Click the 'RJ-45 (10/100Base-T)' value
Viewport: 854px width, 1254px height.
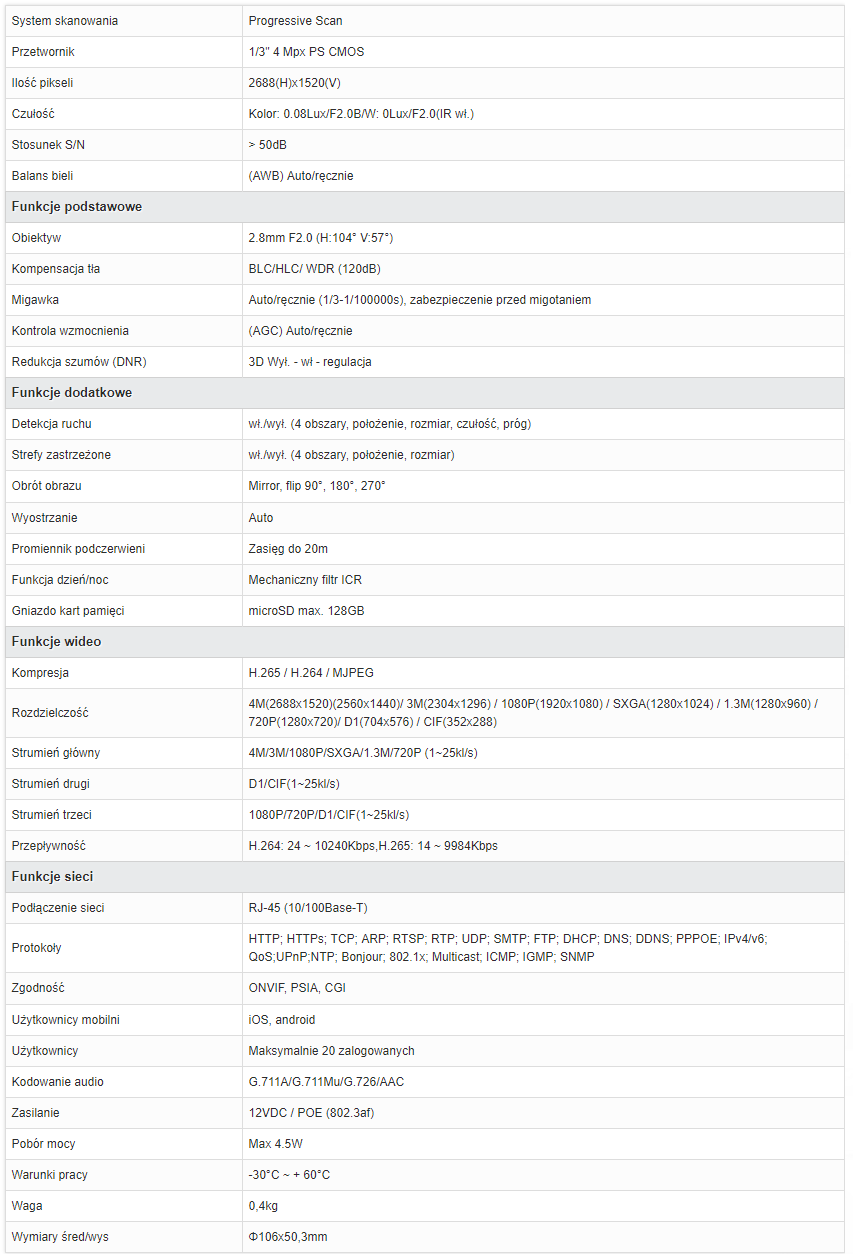tap(308, 908)
